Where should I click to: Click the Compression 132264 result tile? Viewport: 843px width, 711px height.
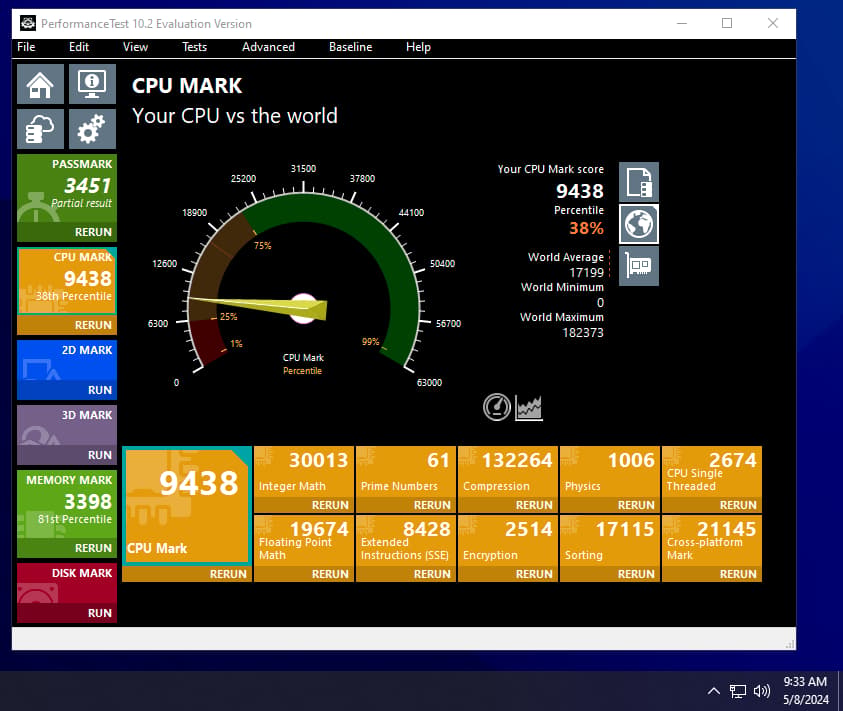click(508, 472)
